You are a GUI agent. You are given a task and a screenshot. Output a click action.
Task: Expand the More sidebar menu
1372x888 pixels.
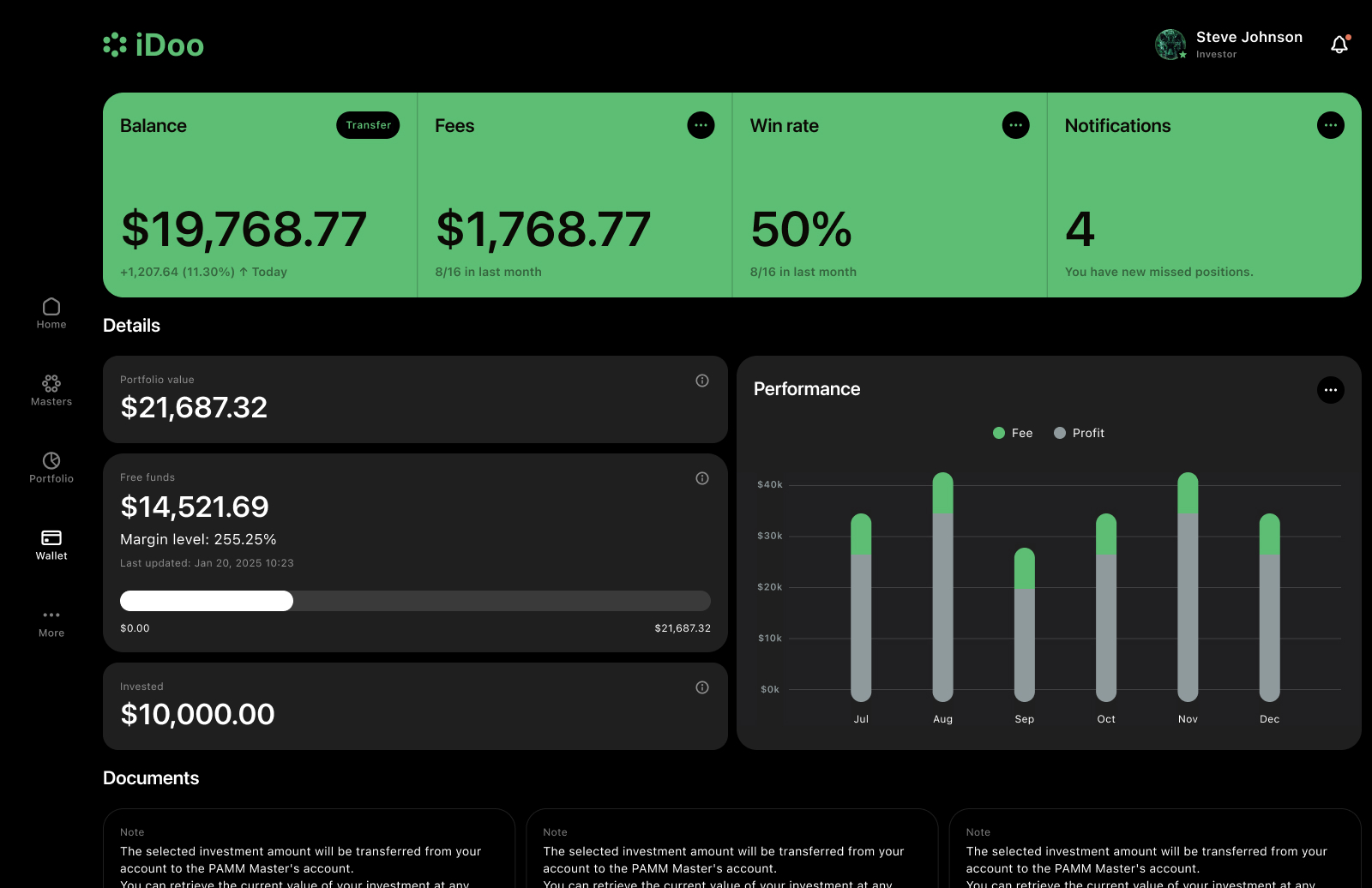coord(51,621)
